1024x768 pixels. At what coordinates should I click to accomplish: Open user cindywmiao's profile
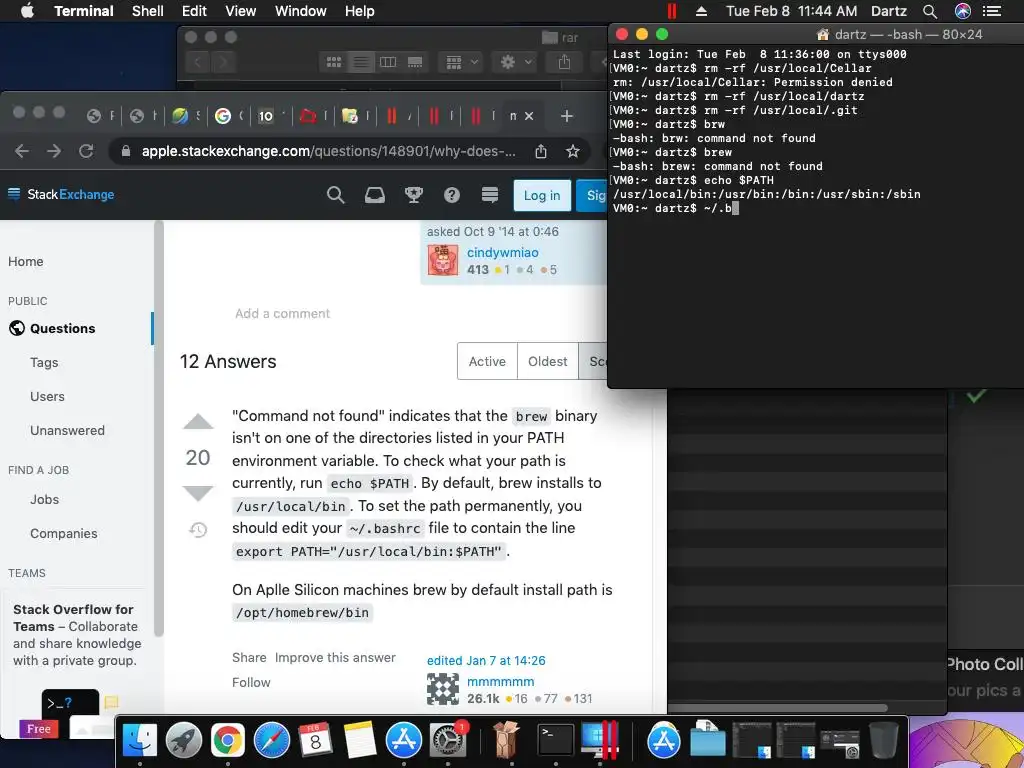coord(502,252)
